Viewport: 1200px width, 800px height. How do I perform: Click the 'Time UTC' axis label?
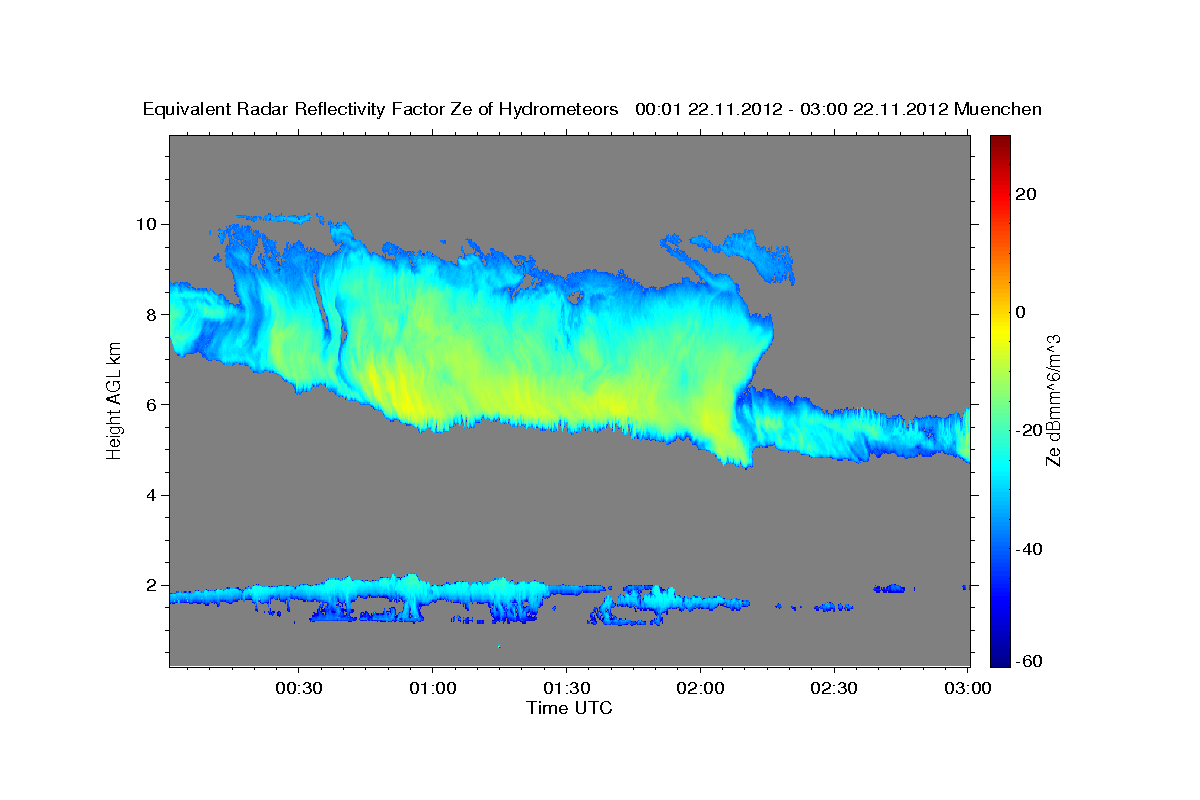click(569, 708)
